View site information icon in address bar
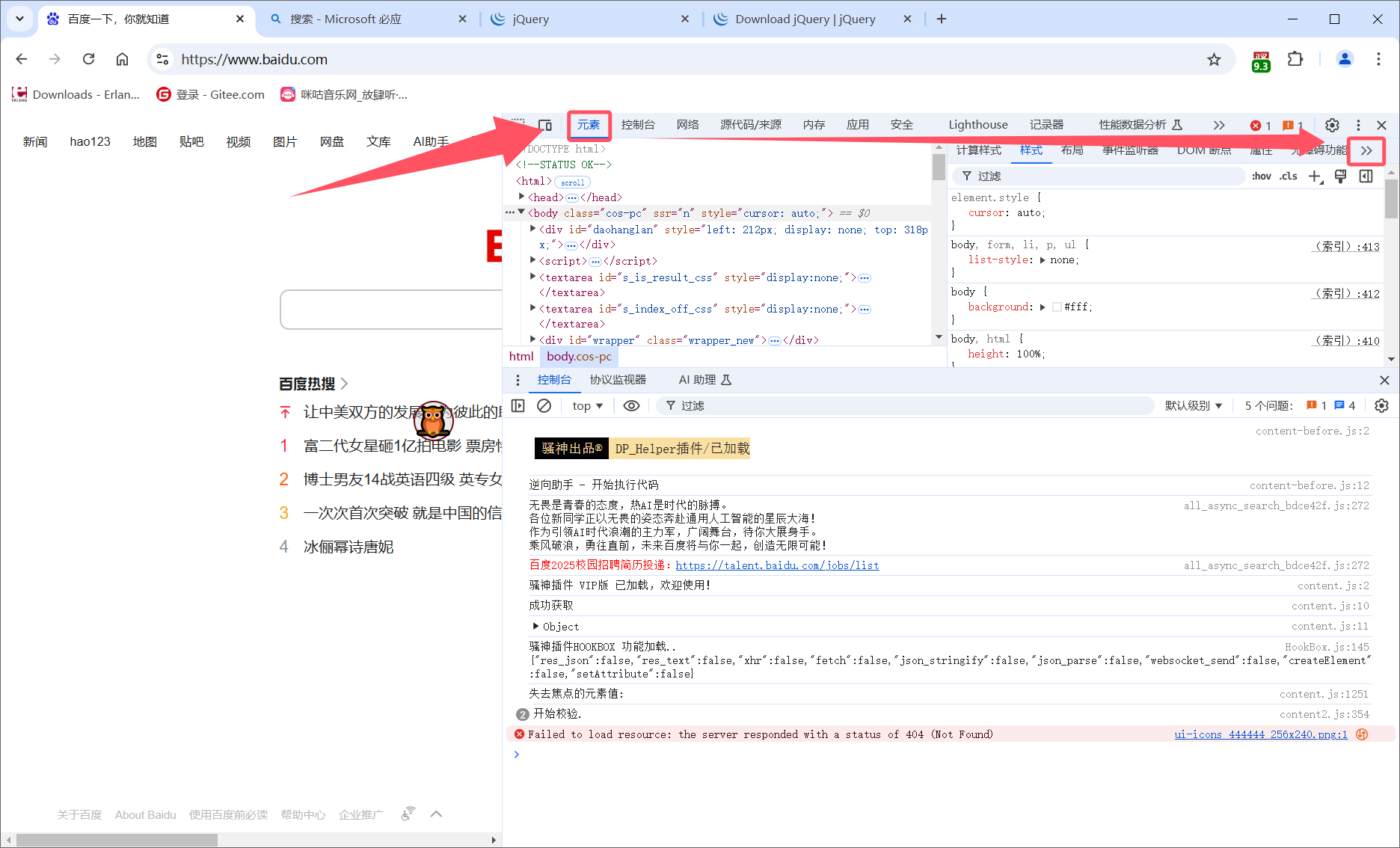1400x848 pixels. point(162,59)
